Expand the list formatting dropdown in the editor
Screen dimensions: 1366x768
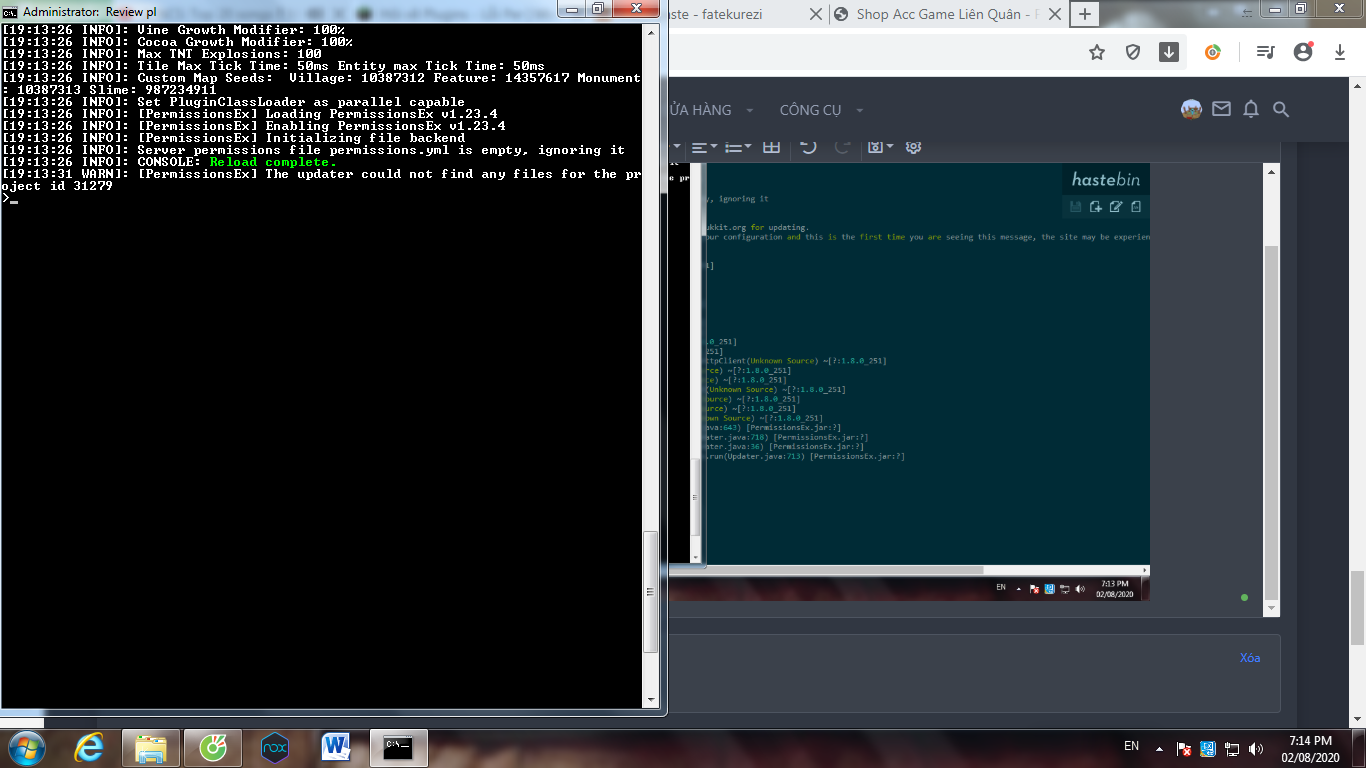pyautogui.click(x=738, y=147)
